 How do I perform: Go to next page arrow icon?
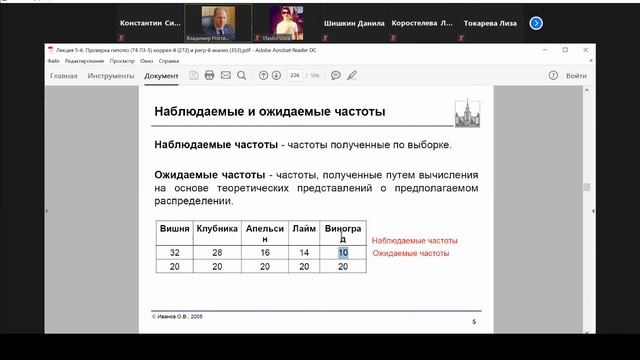pos(276,76)
